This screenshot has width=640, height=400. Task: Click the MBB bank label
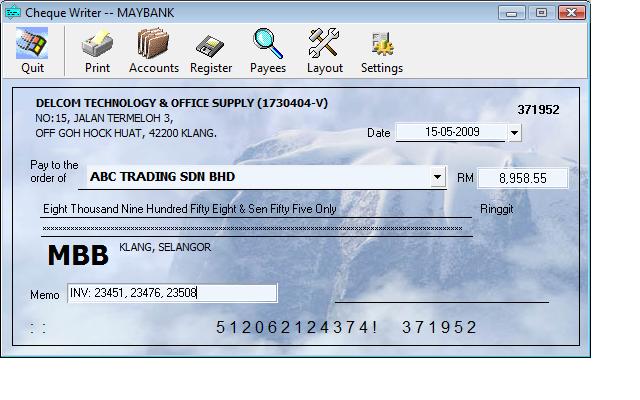coord(77,255)
